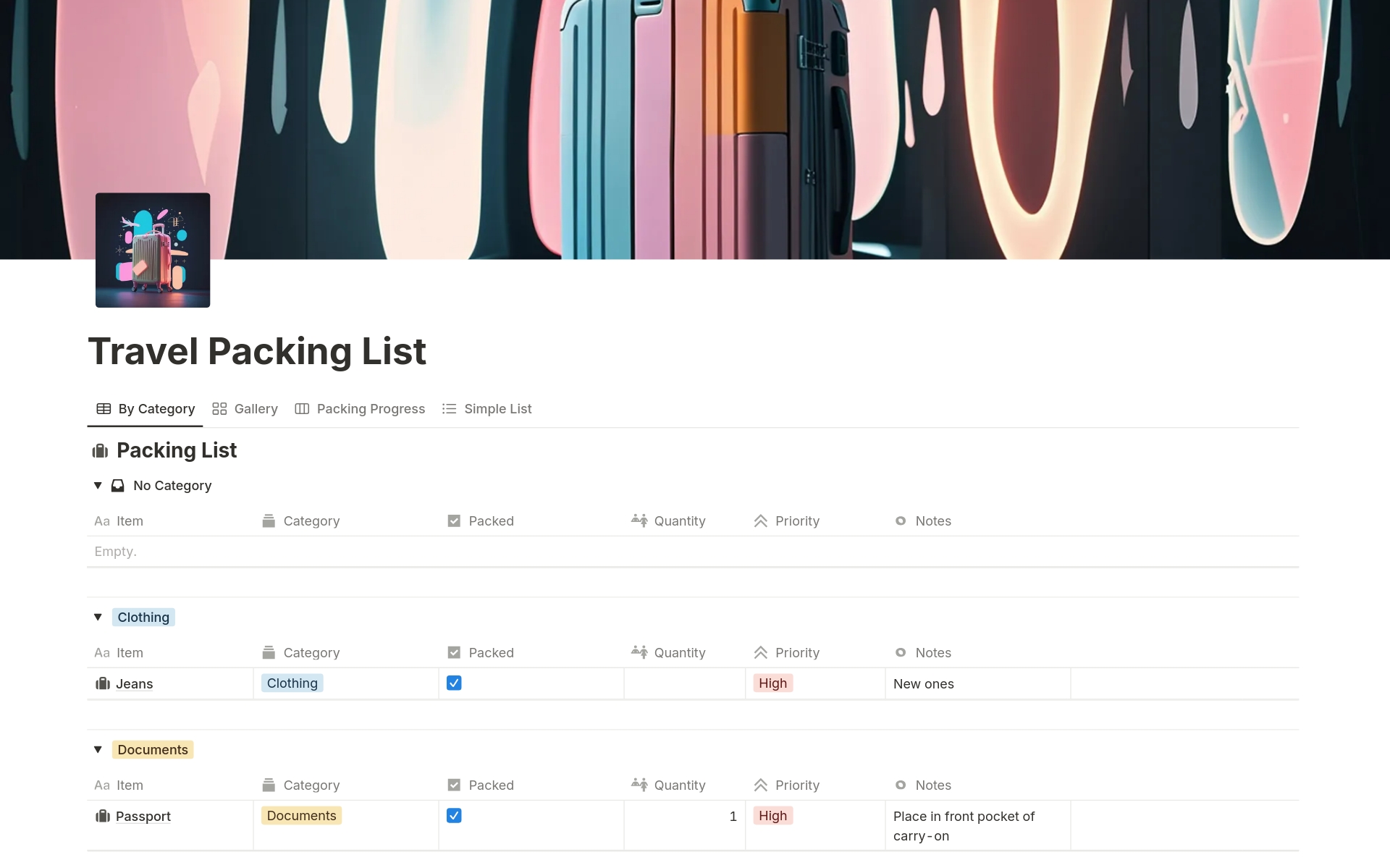Switch to the Simple List tab
This screenshot has width=1390, height=868.
click(x=486, y=409)
